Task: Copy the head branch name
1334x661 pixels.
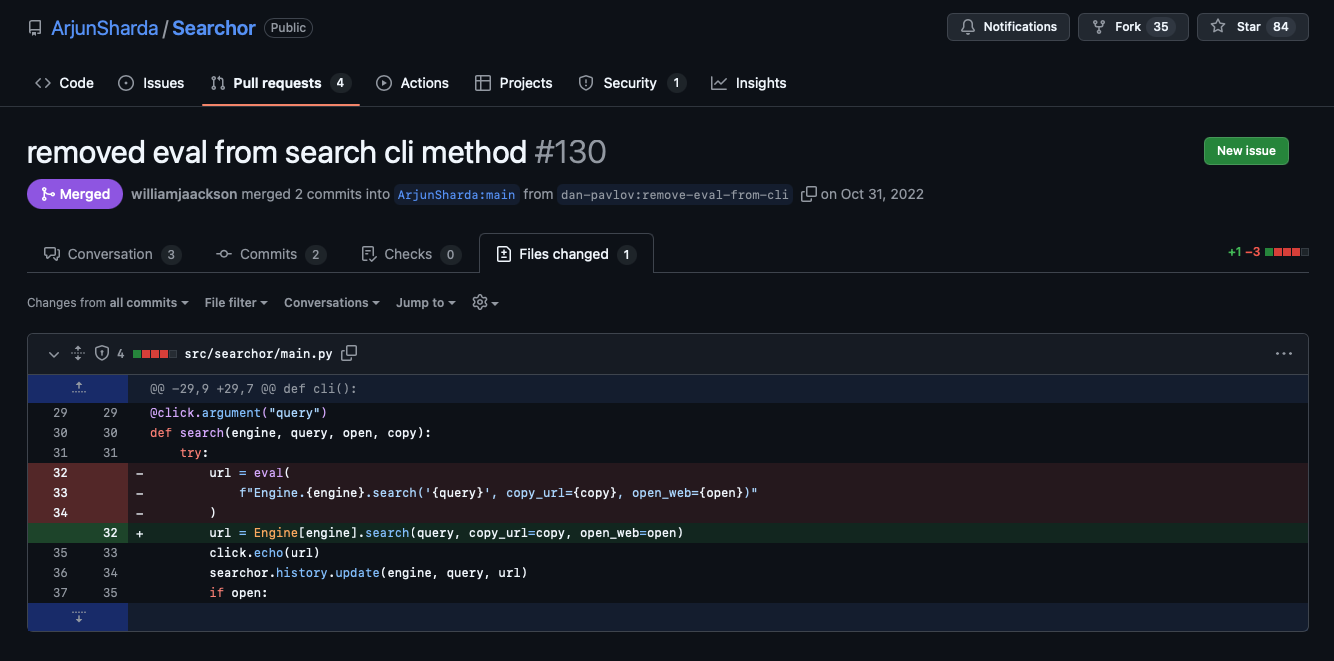Action: click(809, 194)
